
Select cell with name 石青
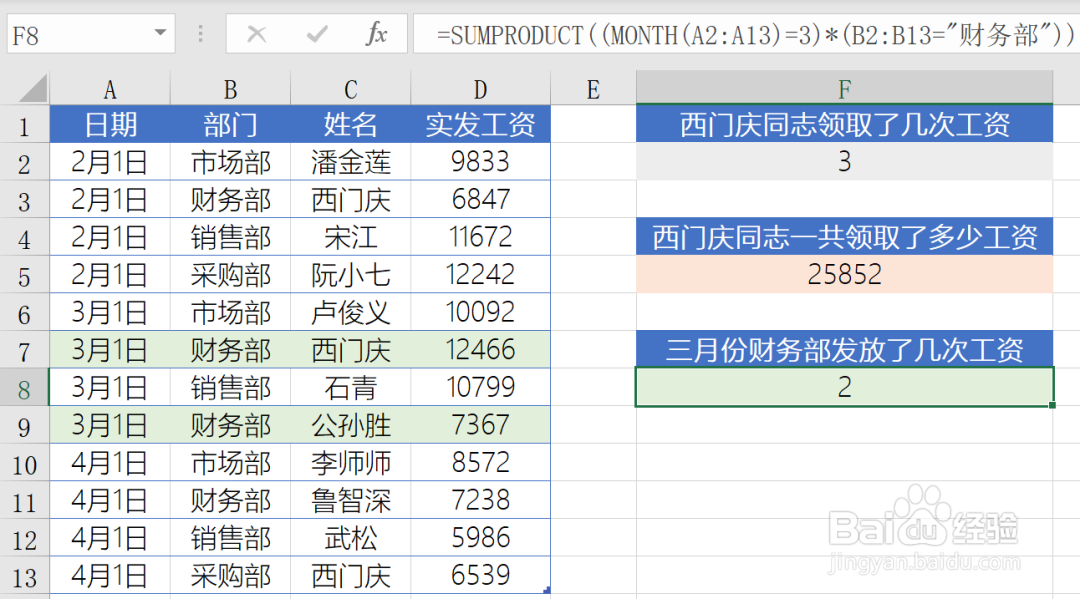[x=351, y=388]
